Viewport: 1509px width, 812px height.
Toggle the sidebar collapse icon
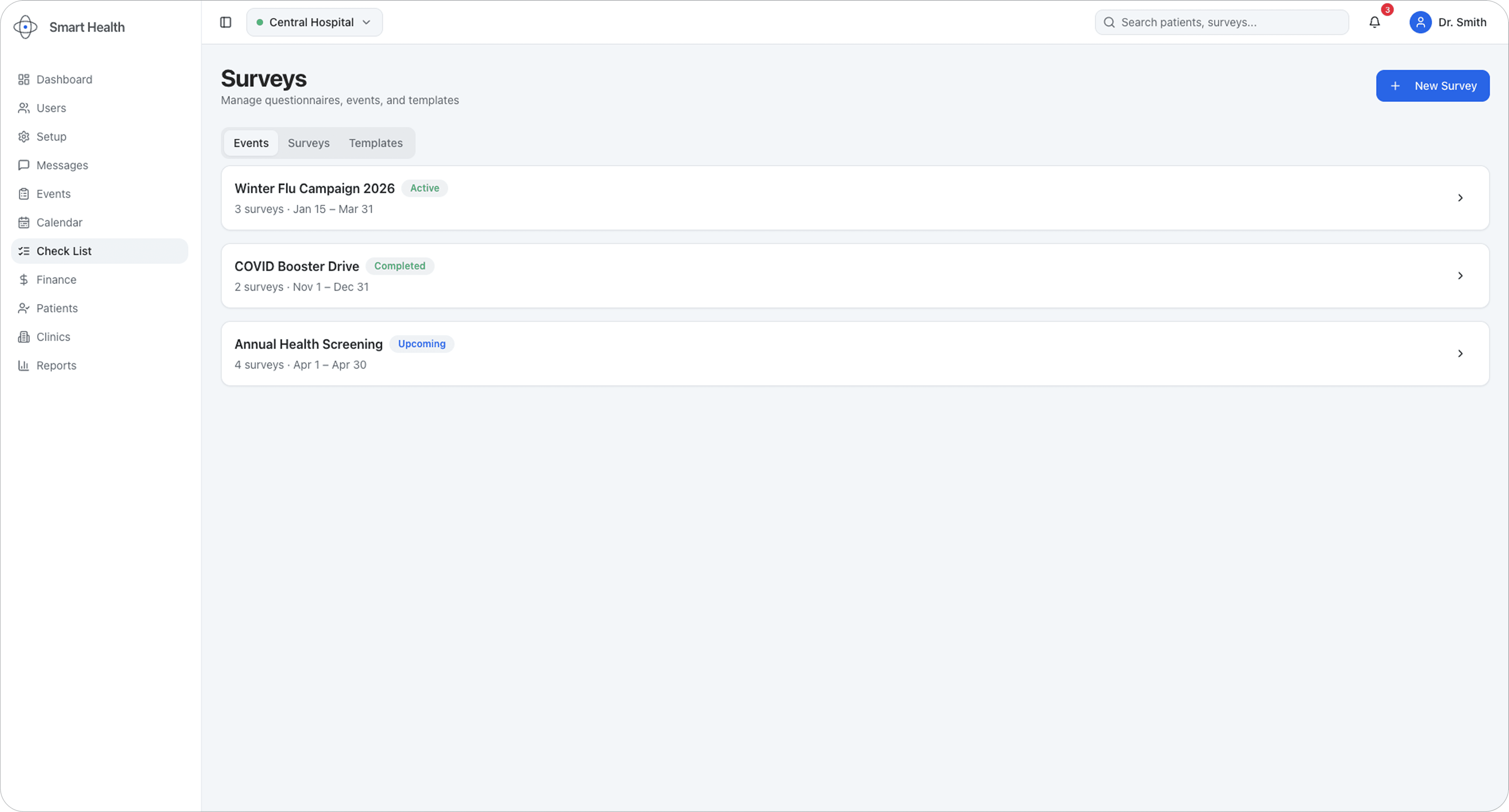[225, 22]
